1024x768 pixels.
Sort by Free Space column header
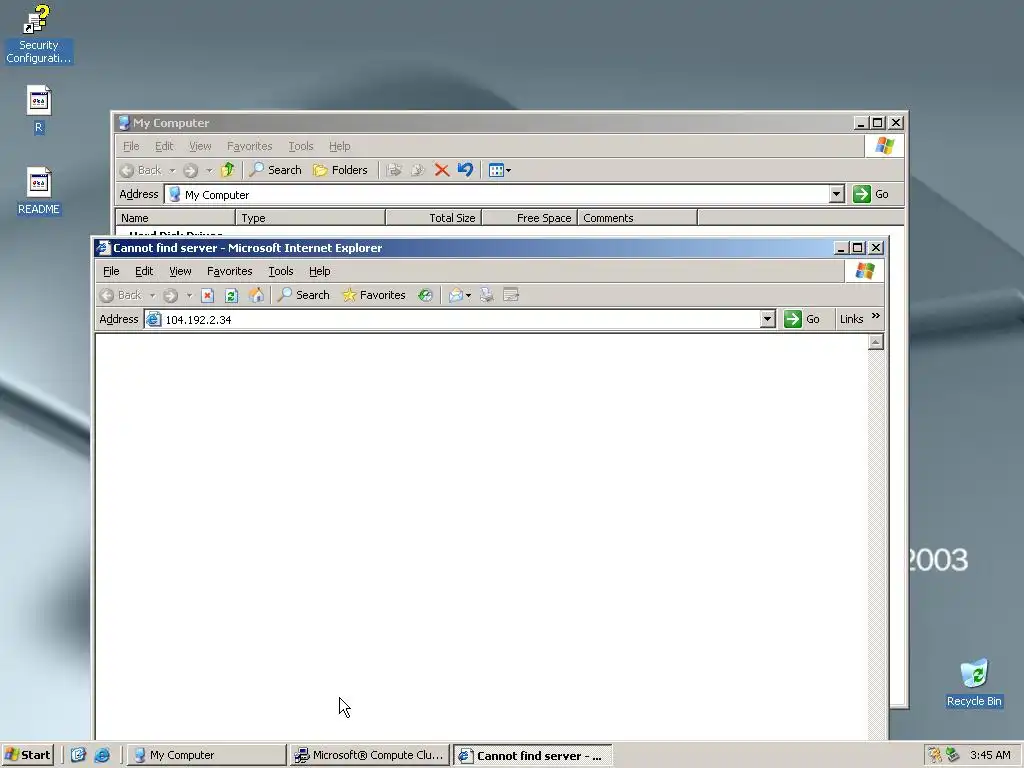coord(530,218)
